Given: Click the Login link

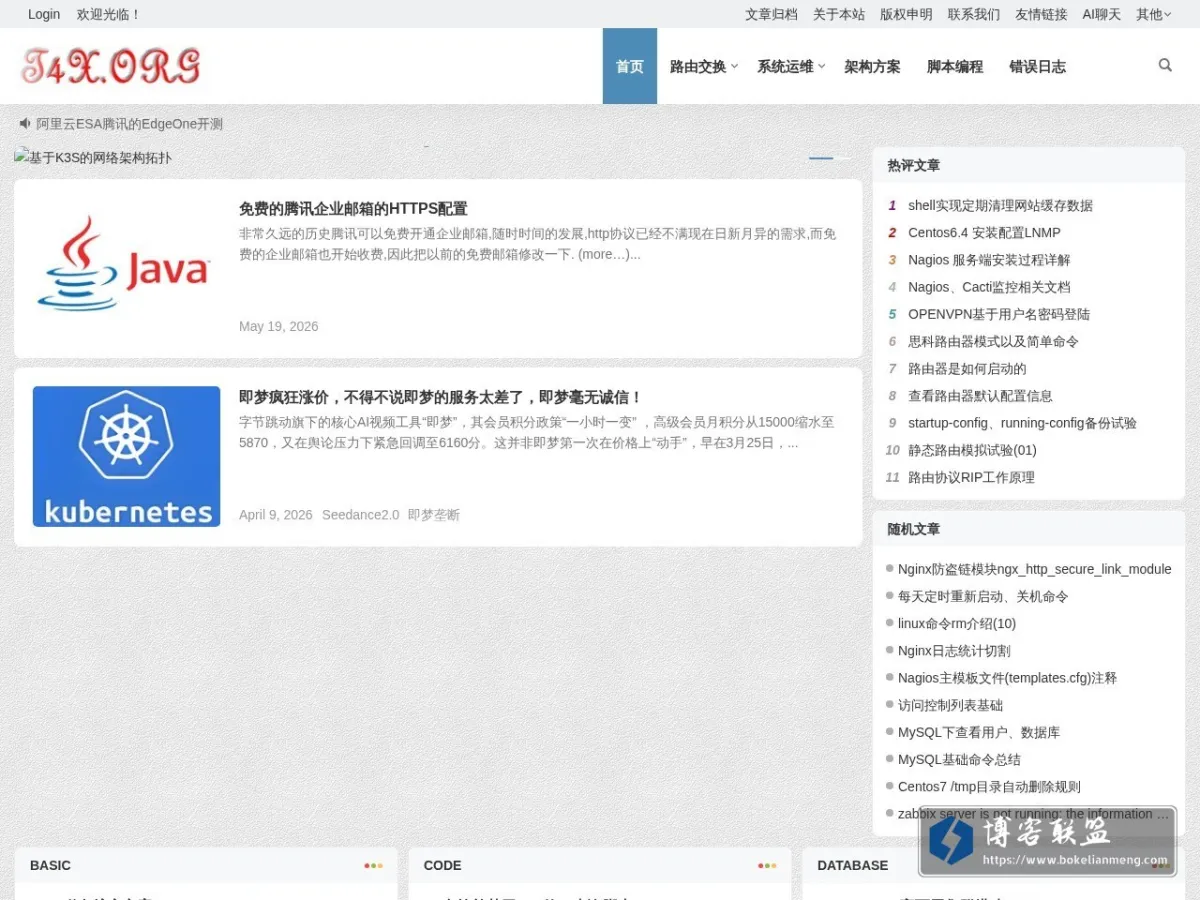Looking at the screenshot, I should [44, 14].
